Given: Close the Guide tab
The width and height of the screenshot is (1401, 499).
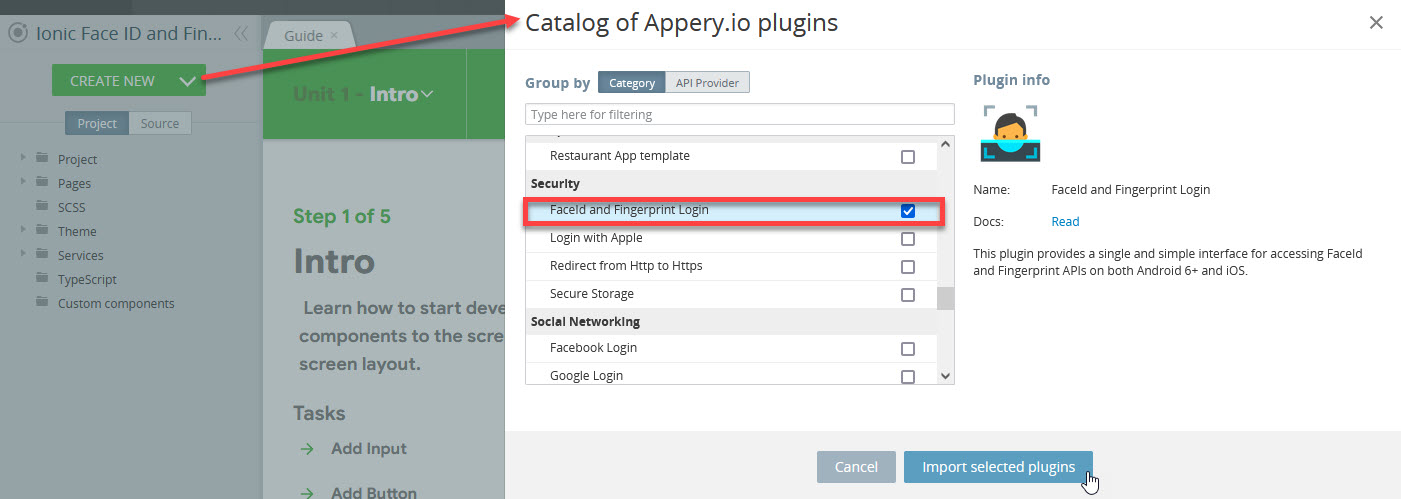Looking at the screenshot, I should coord(334,35).
